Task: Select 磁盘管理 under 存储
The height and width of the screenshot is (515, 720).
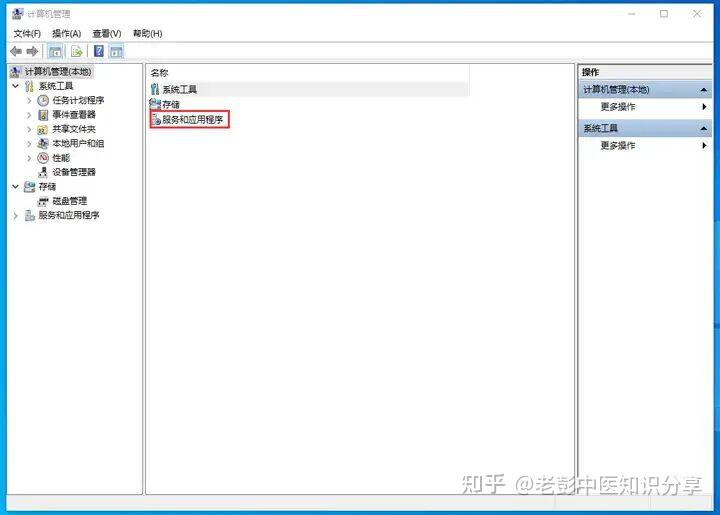Action: [x=69, y=201]
